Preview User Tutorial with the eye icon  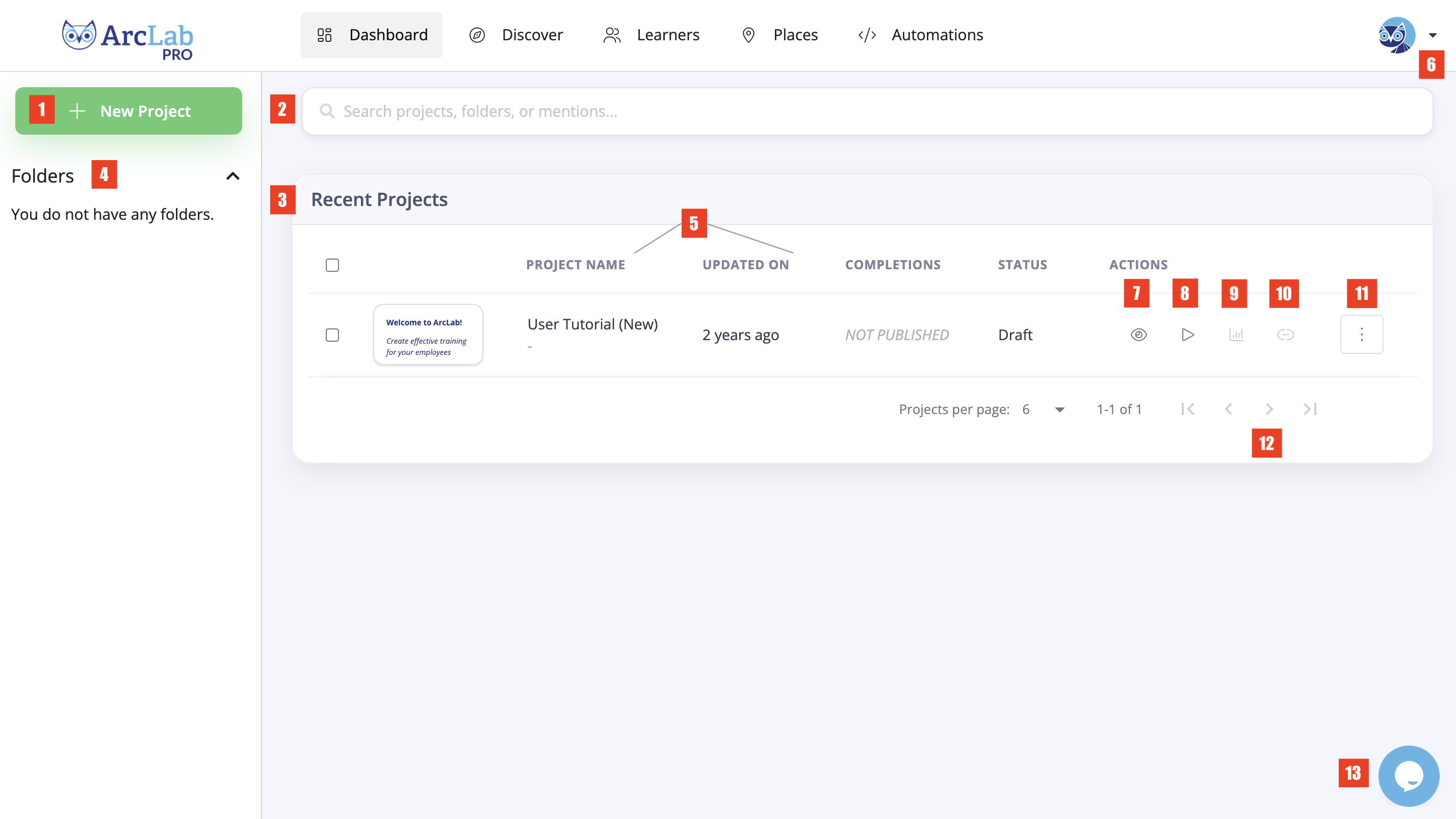(x=1138, y=335)
